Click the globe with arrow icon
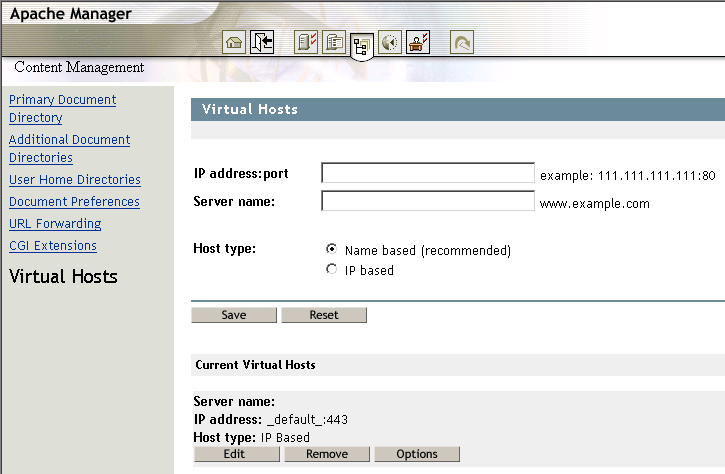 [390, 43]
